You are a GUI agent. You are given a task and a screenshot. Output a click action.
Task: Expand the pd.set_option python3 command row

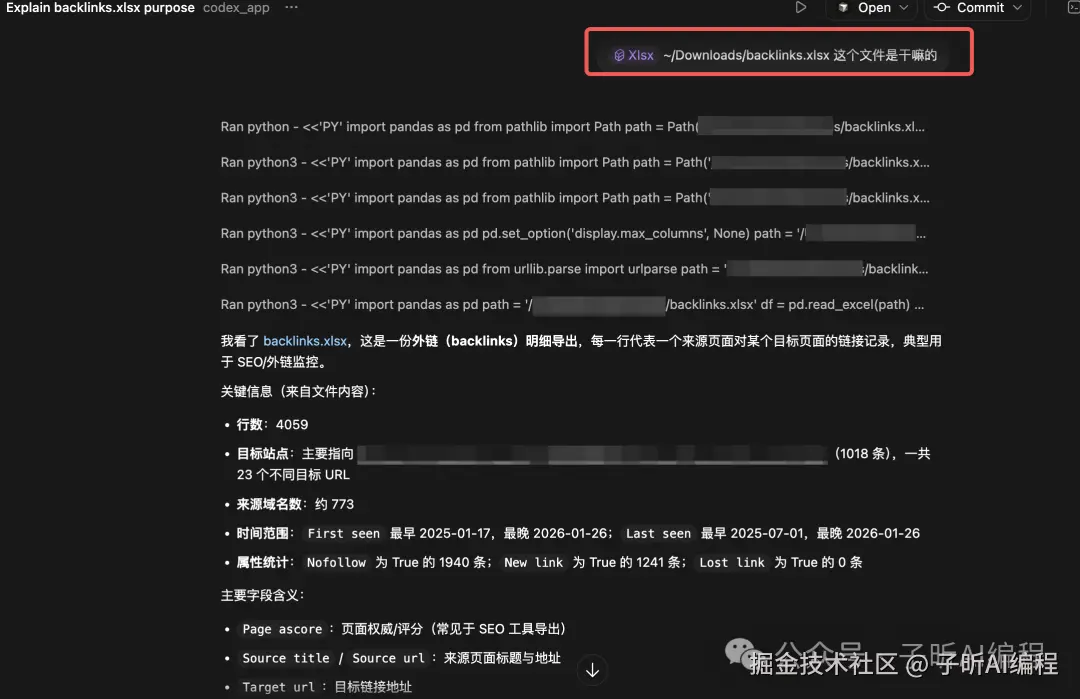tap(572, 233)
